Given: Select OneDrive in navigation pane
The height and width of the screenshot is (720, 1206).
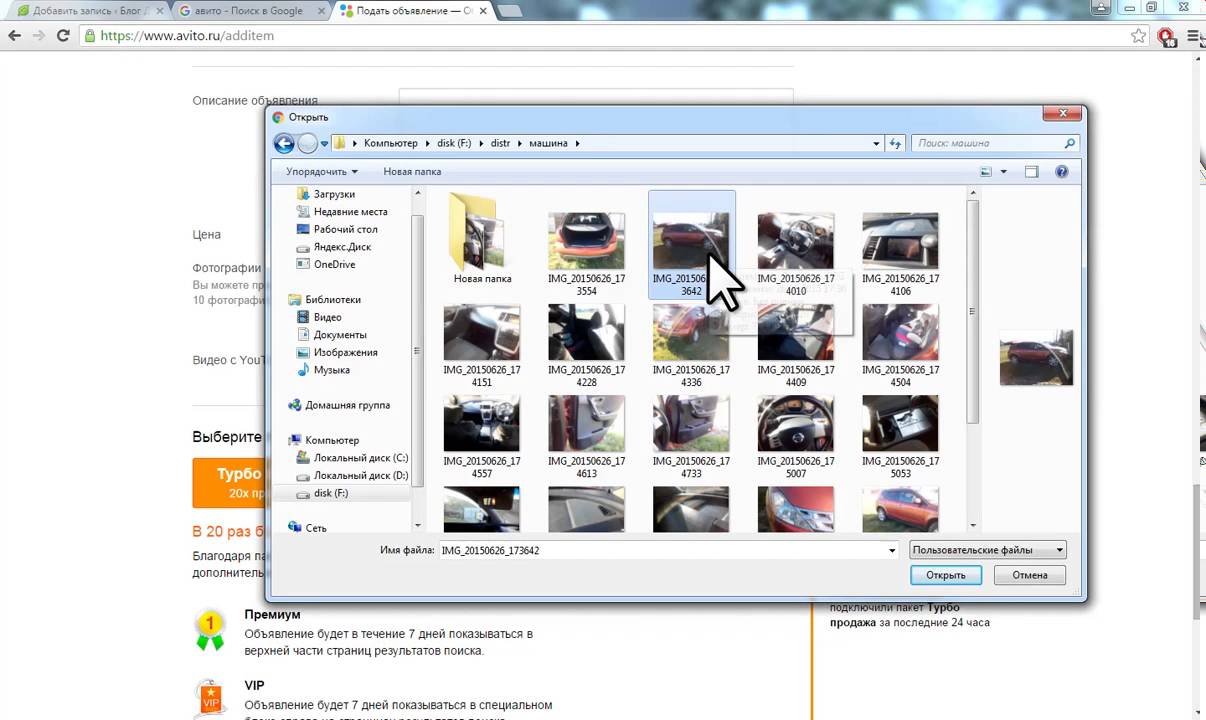Looking at the screenshot, I should click(x=334, y=264).
